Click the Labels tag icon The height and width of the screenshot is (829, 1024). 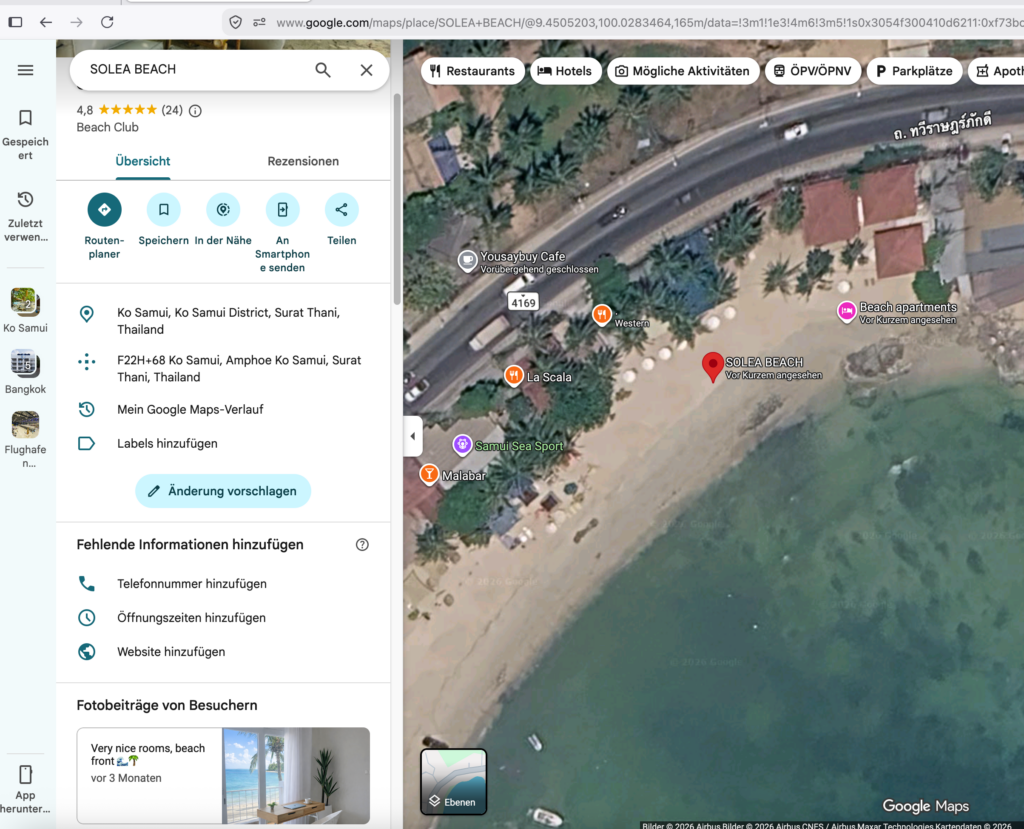coord(86,444)
